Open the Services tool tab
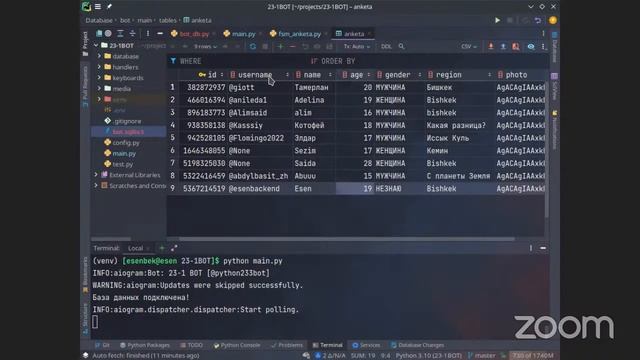This screenshot has height=360, width=640. click(366, 345)
